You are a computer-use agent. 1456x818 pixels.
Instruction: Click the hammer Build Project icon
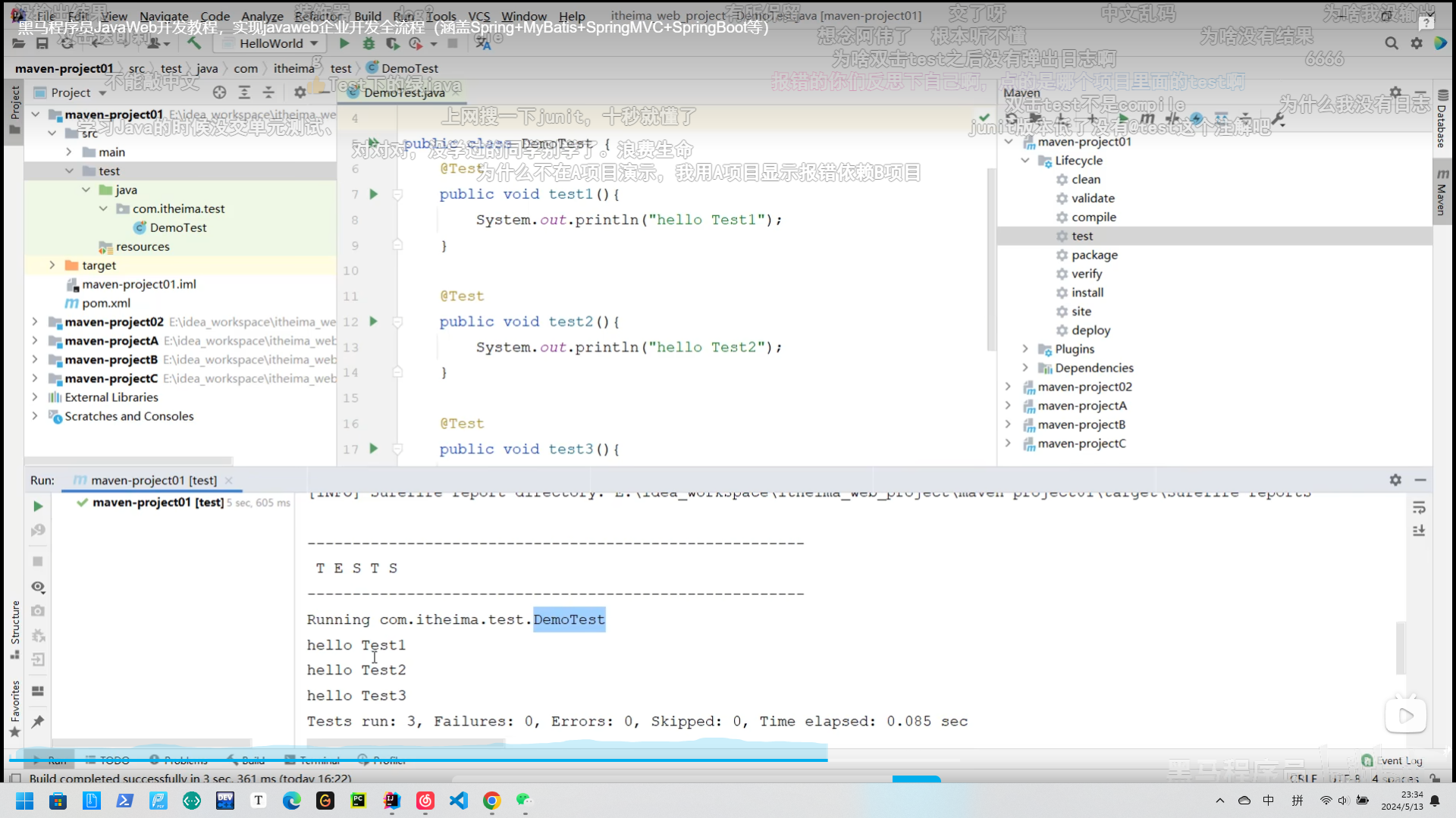(194, 43)
